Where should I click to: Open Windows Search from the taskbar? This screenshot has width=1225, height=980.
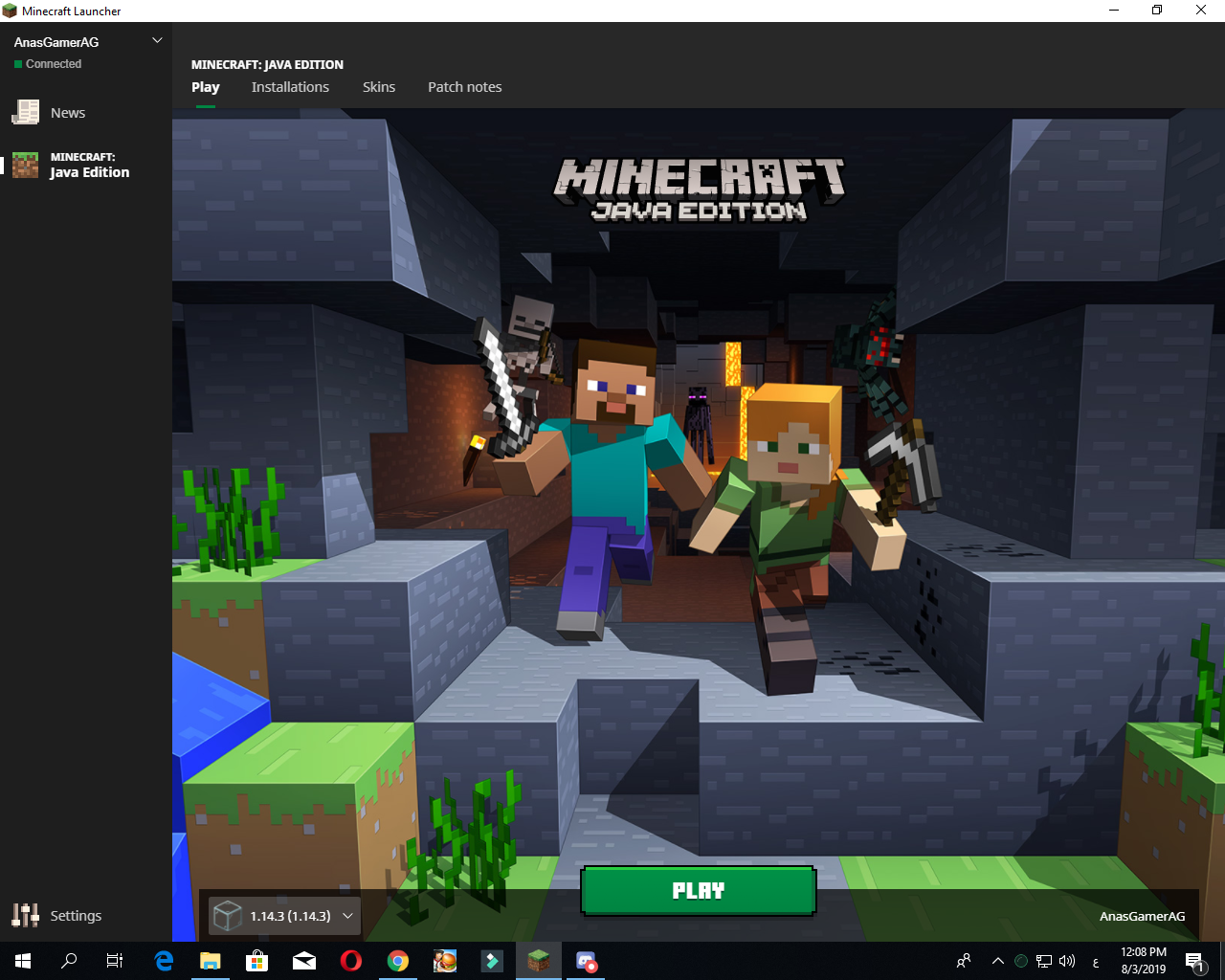point(69,961)
